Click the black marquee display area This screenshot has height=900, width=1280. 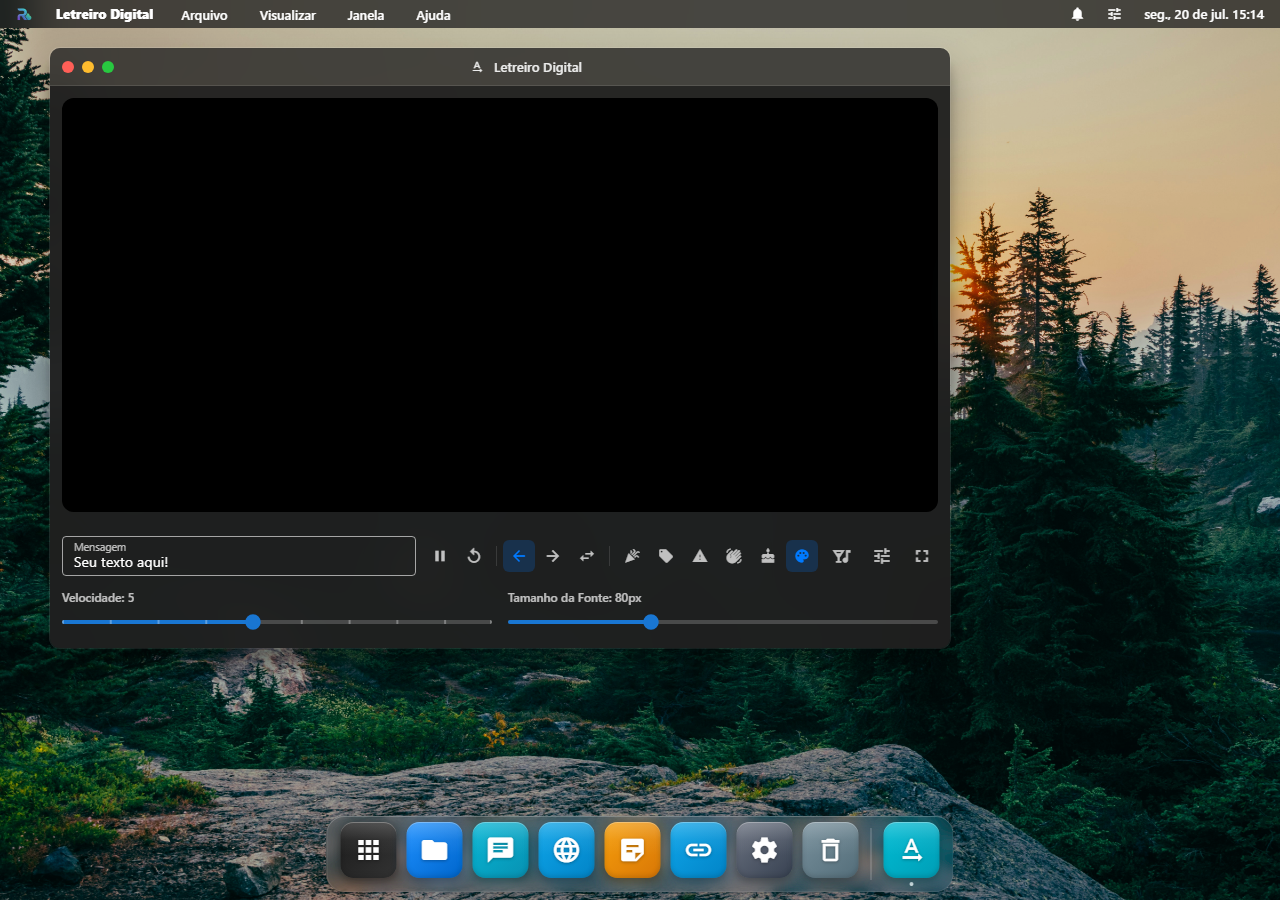(500, 305)
